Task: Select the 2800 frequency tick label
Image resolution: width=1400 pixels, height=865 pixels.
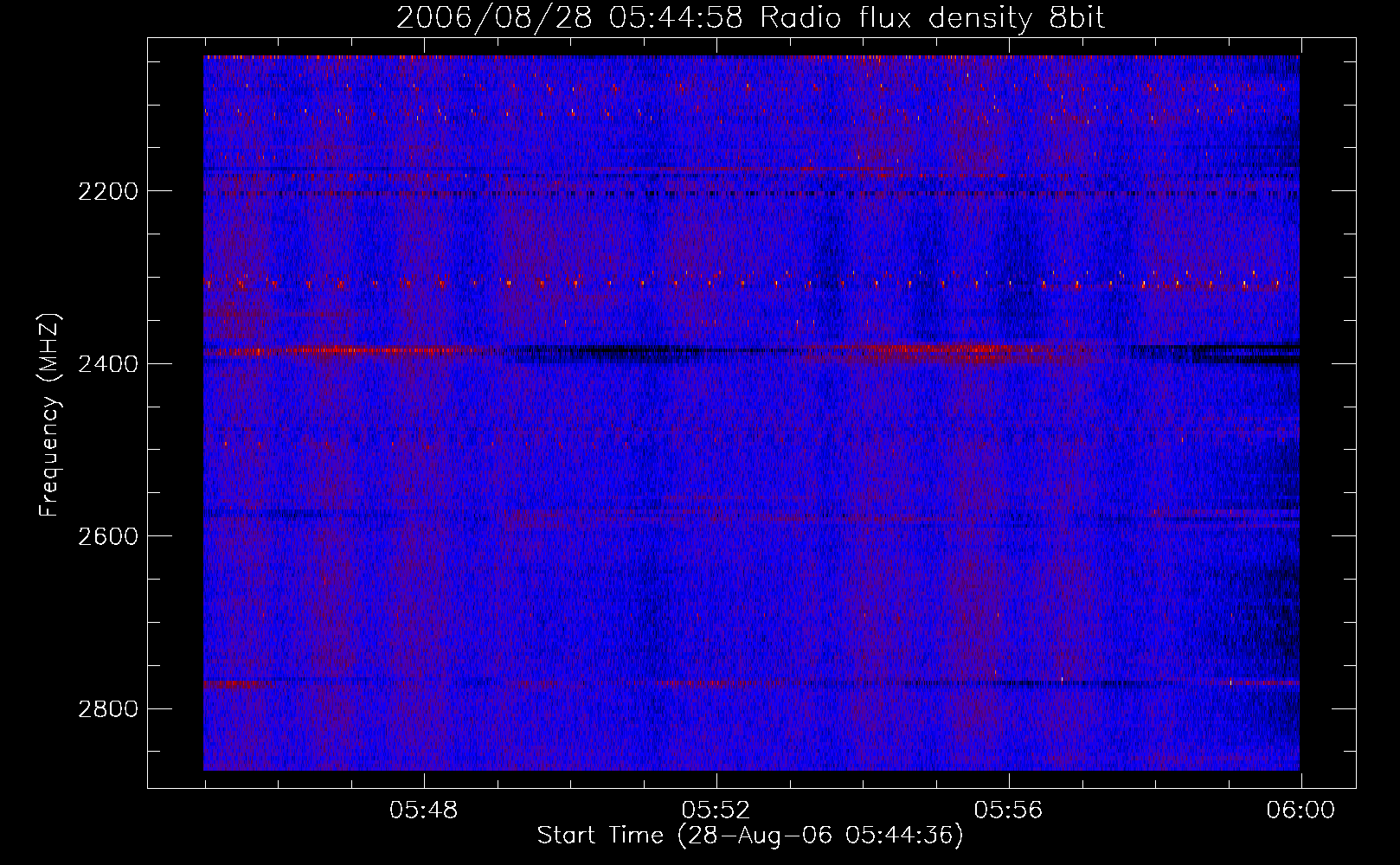Action: (x=108, y=709)
